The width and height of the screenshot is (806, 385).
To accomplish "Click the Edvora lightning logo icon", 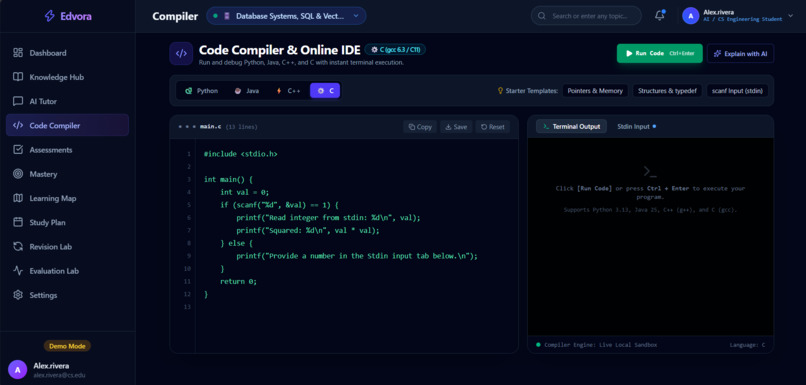I will 49,16.
